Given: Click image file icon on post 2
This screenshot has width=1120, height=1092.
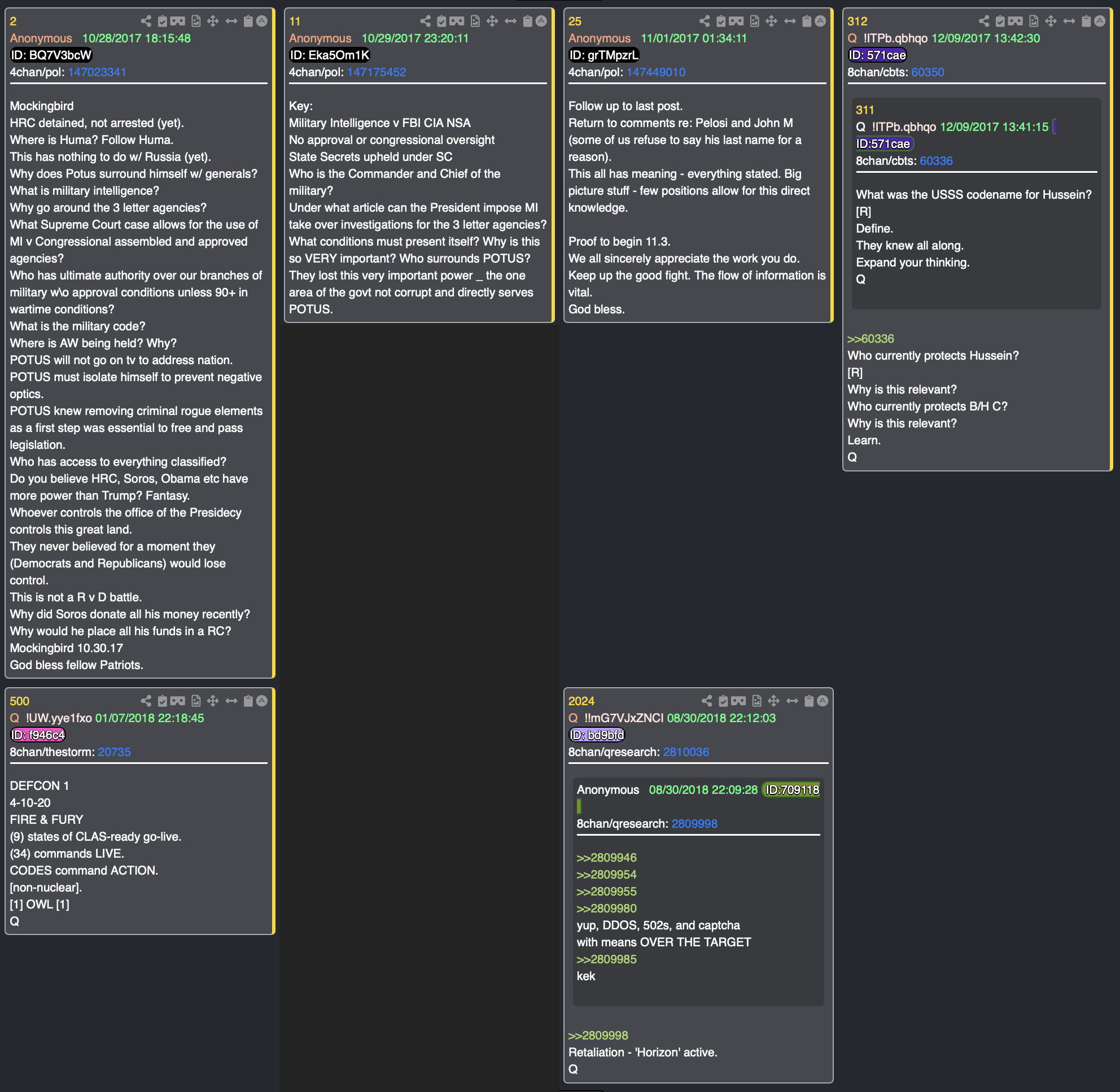Looking at the screenshot, I should point(196,21).
